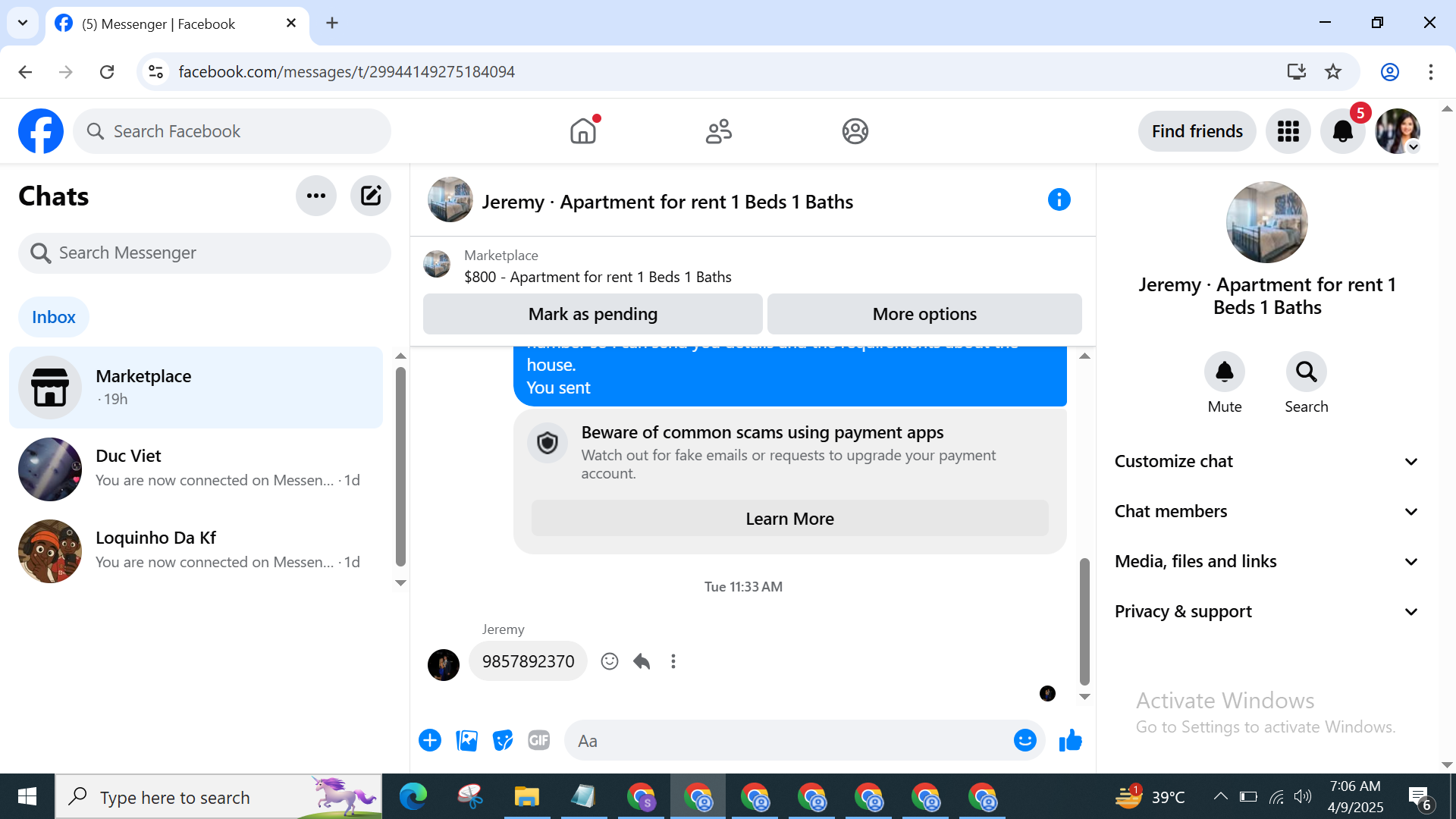Send a thumbs up like

pos(1071,740)
